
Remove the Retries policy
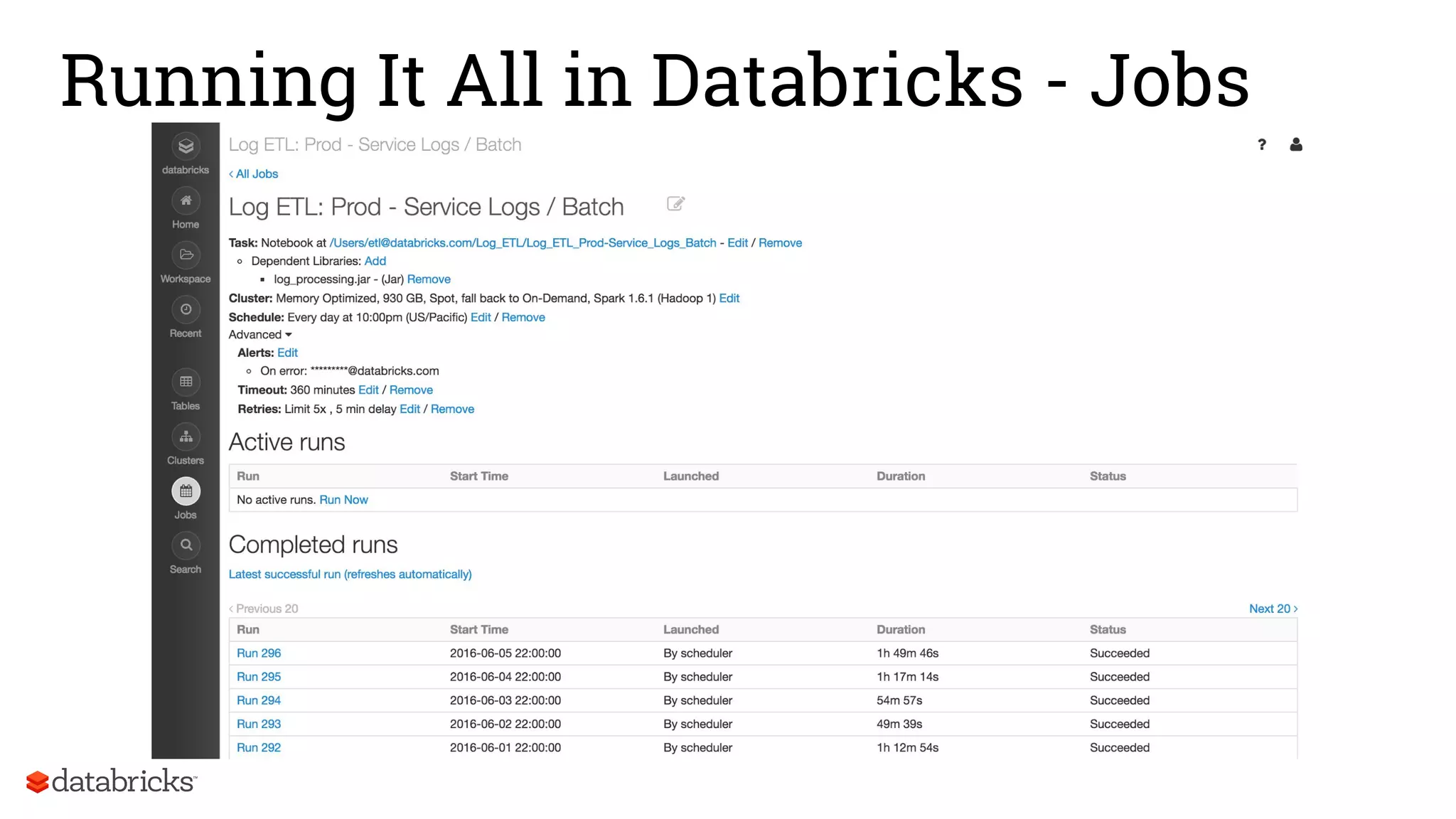452,409
